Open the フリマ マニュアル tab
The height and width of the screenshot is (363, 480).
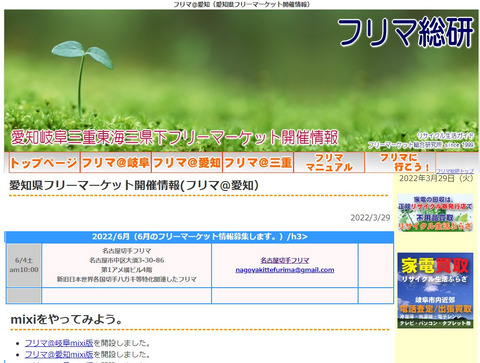click(x=329, y=163)
